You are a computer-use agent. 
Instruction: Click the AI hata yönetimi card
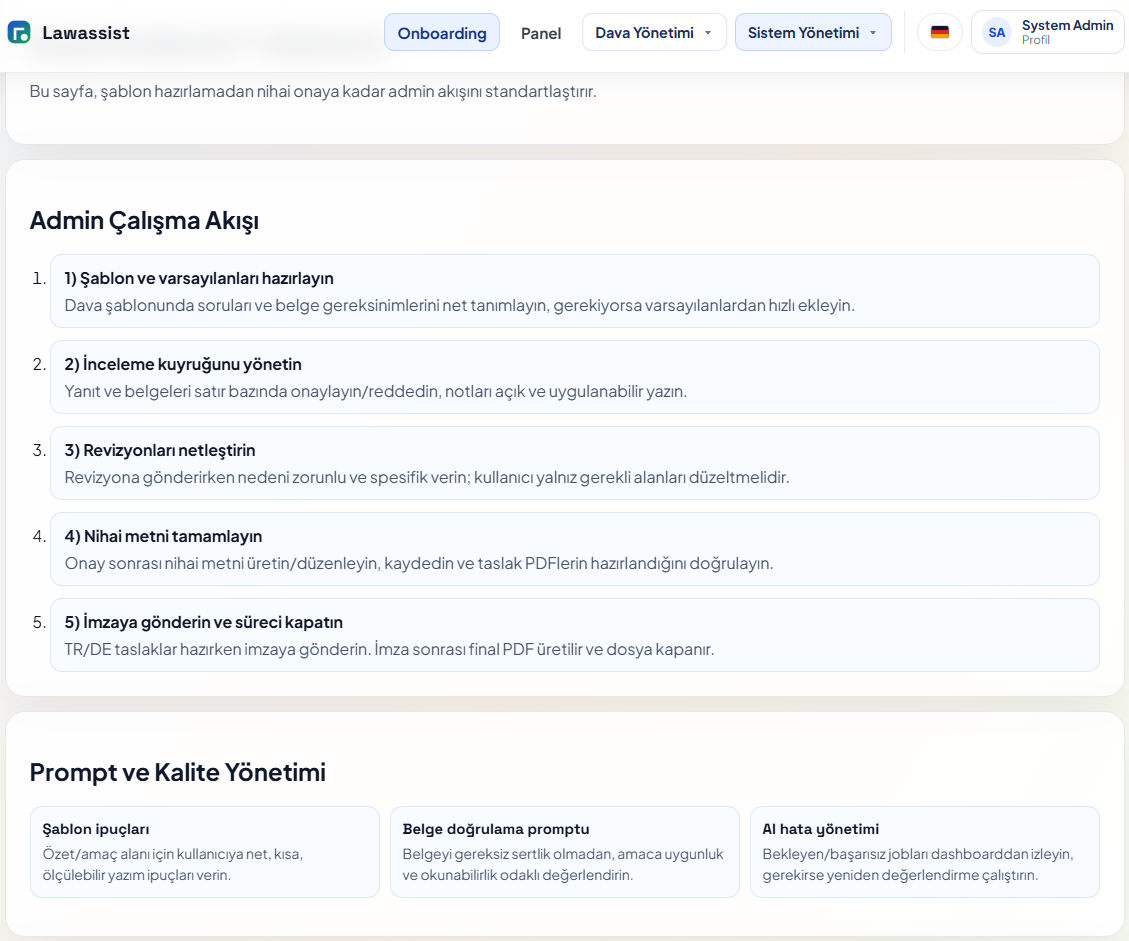pos(924,852)
